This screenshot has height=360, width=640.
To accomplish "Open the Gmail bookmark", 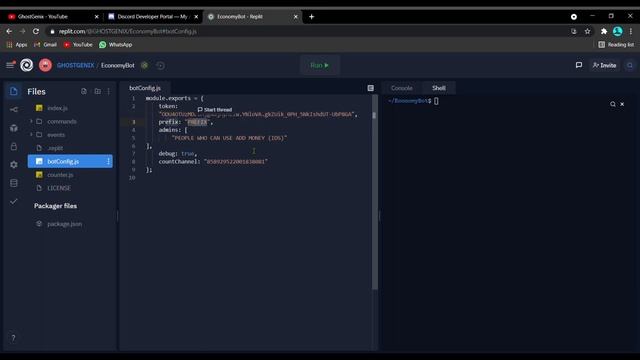I will coord(45,45).
